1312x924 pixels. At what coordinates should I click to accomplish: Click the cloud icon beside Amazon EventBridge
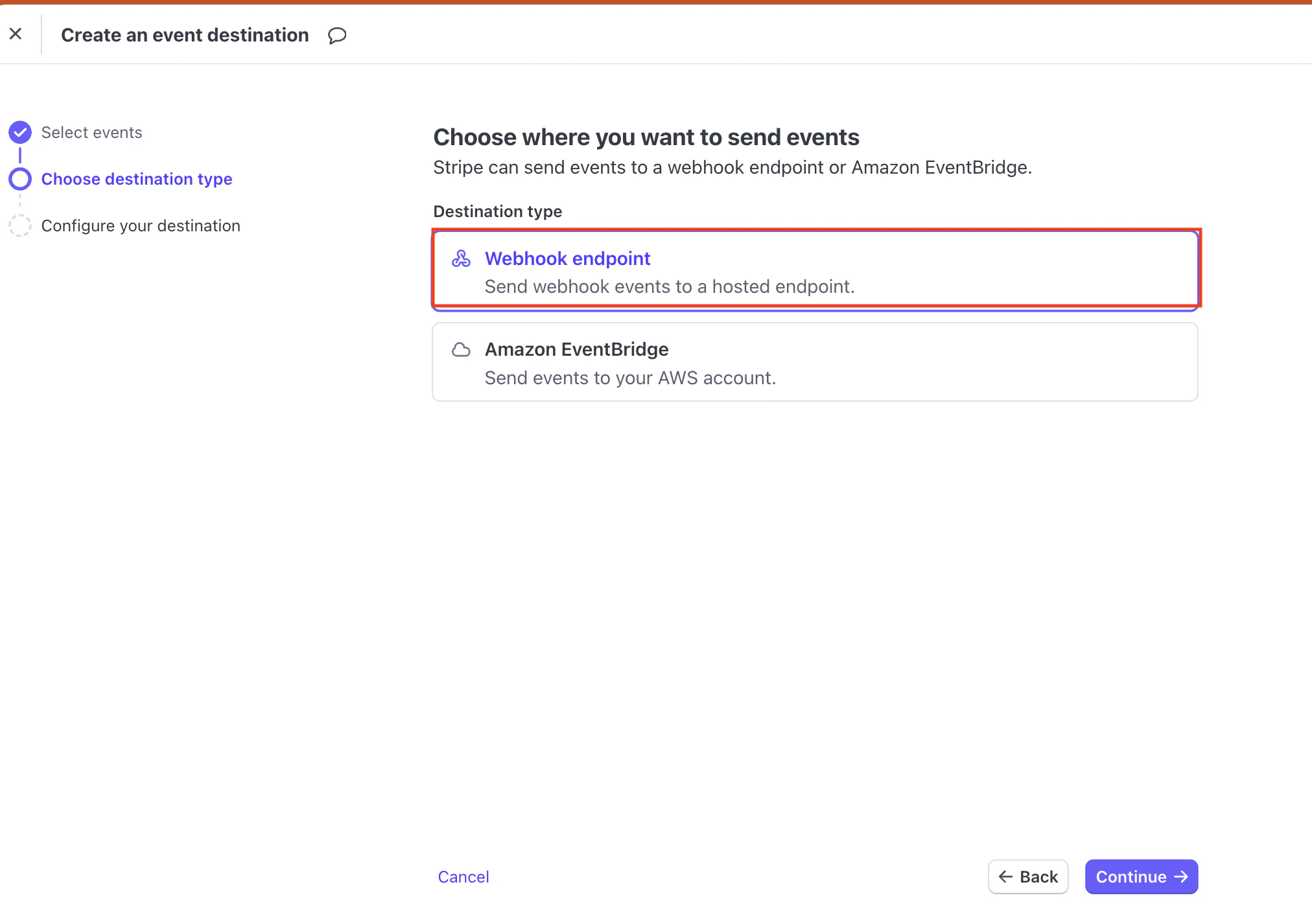pos(461,350)
